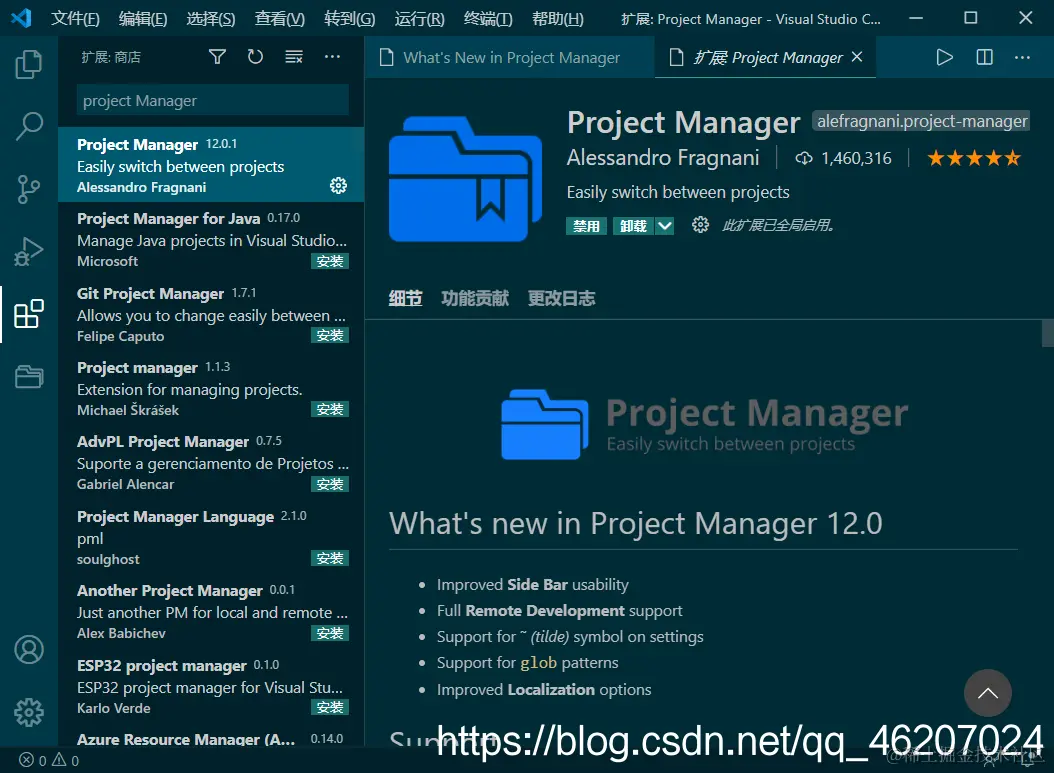The image size is (1054, 773).
Task: Click the five-star rating of Project Manager
Action: (x=973, y=159)
